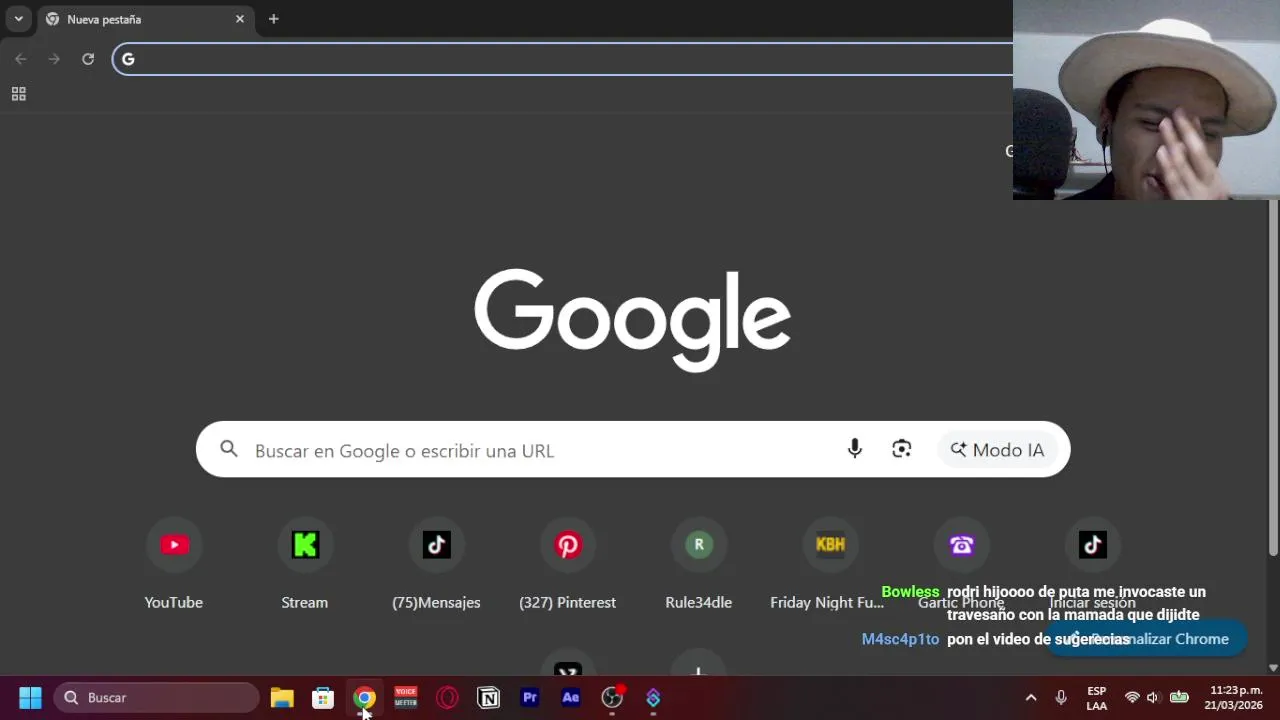Viewport: 1280px width, 720px height.
Task: Open the Modo IA button
Action: [x=998, y=450]
